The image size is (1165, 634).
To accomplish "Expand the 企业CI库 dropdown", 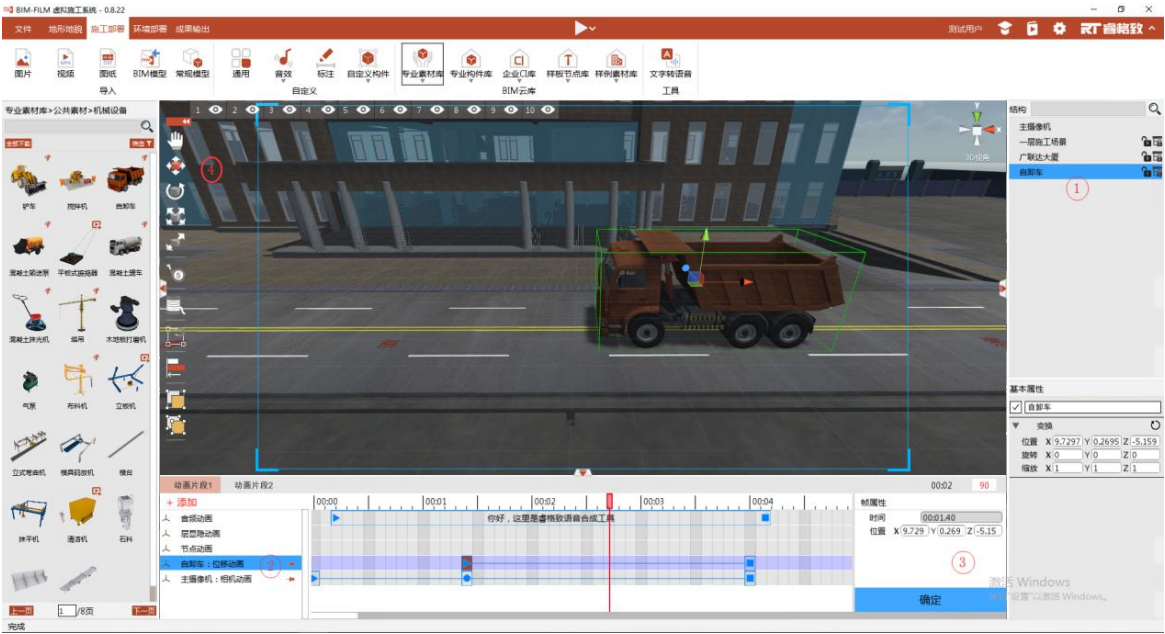I will [x=519, y=80].
